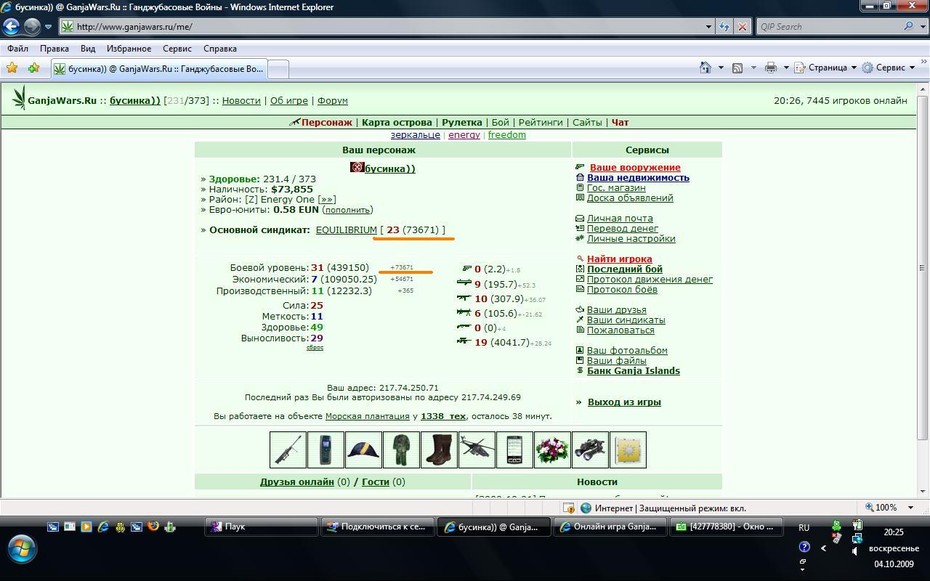Screen dimensions: 930x581
Task: Open the Сервис toolbar dropdown
Action: [x=888, y=68]
